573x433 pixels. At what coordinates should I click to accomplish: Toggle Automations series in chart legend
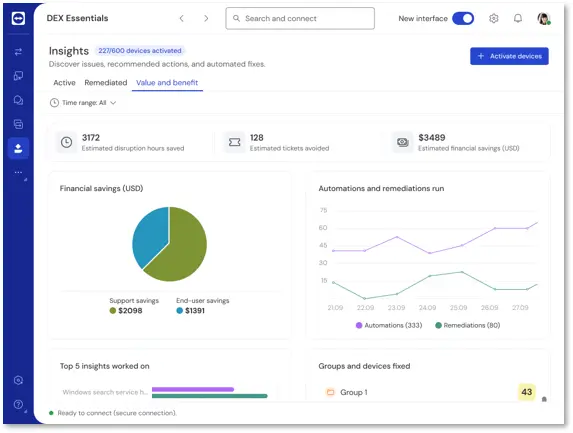389,325
